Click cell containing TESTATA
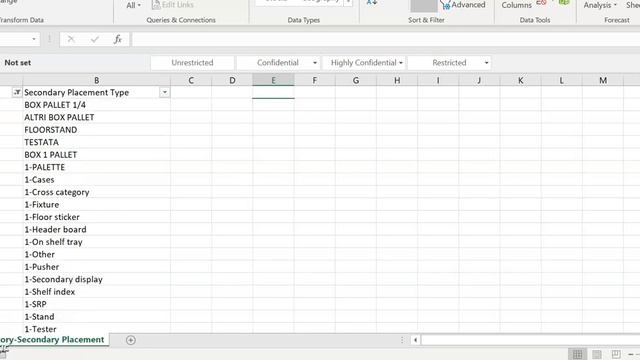The image size is (640, 360). coord(96,142)
